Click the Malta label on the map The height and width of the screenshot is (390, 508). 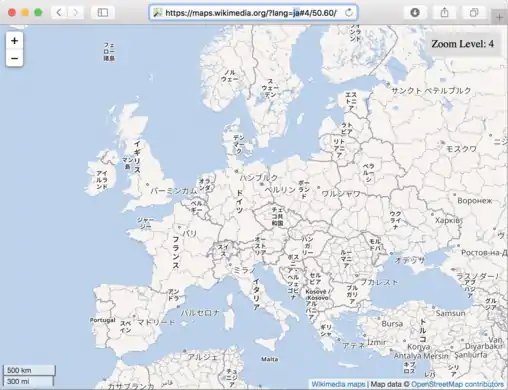coord(270,359)
